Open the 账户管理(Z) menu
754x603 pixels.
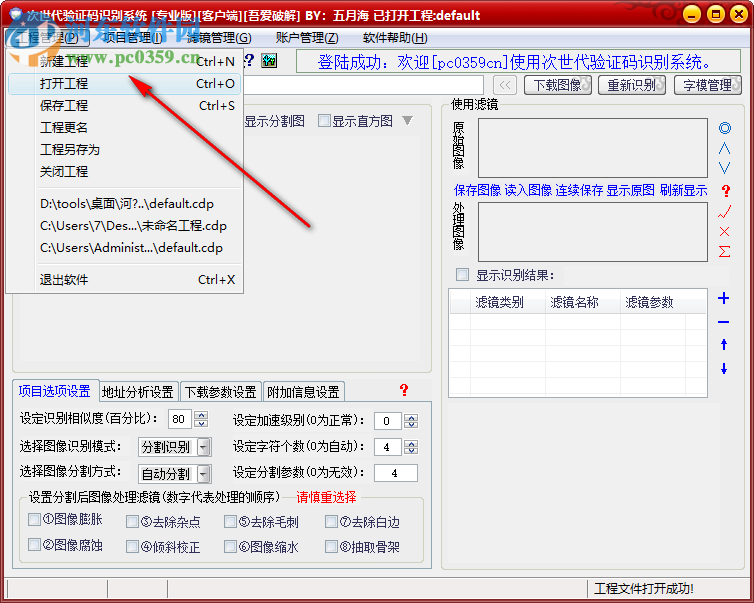click(307, 38)
